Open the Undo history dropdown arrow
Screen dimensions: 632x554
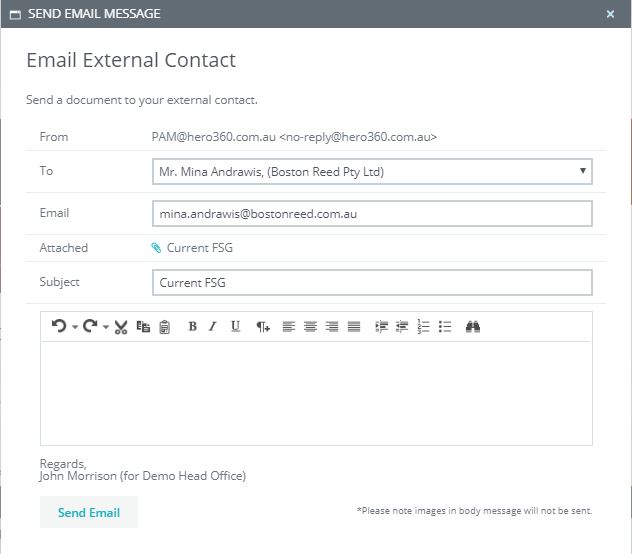coord(75,327)
